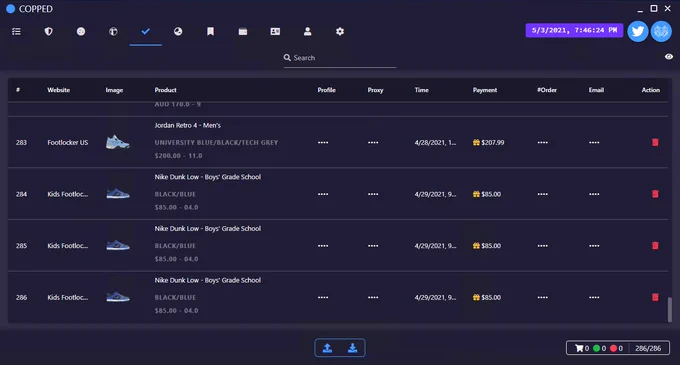Open the credit card icon tab
680x365 pixels.
pyautogui.click(x=243, y=31)
